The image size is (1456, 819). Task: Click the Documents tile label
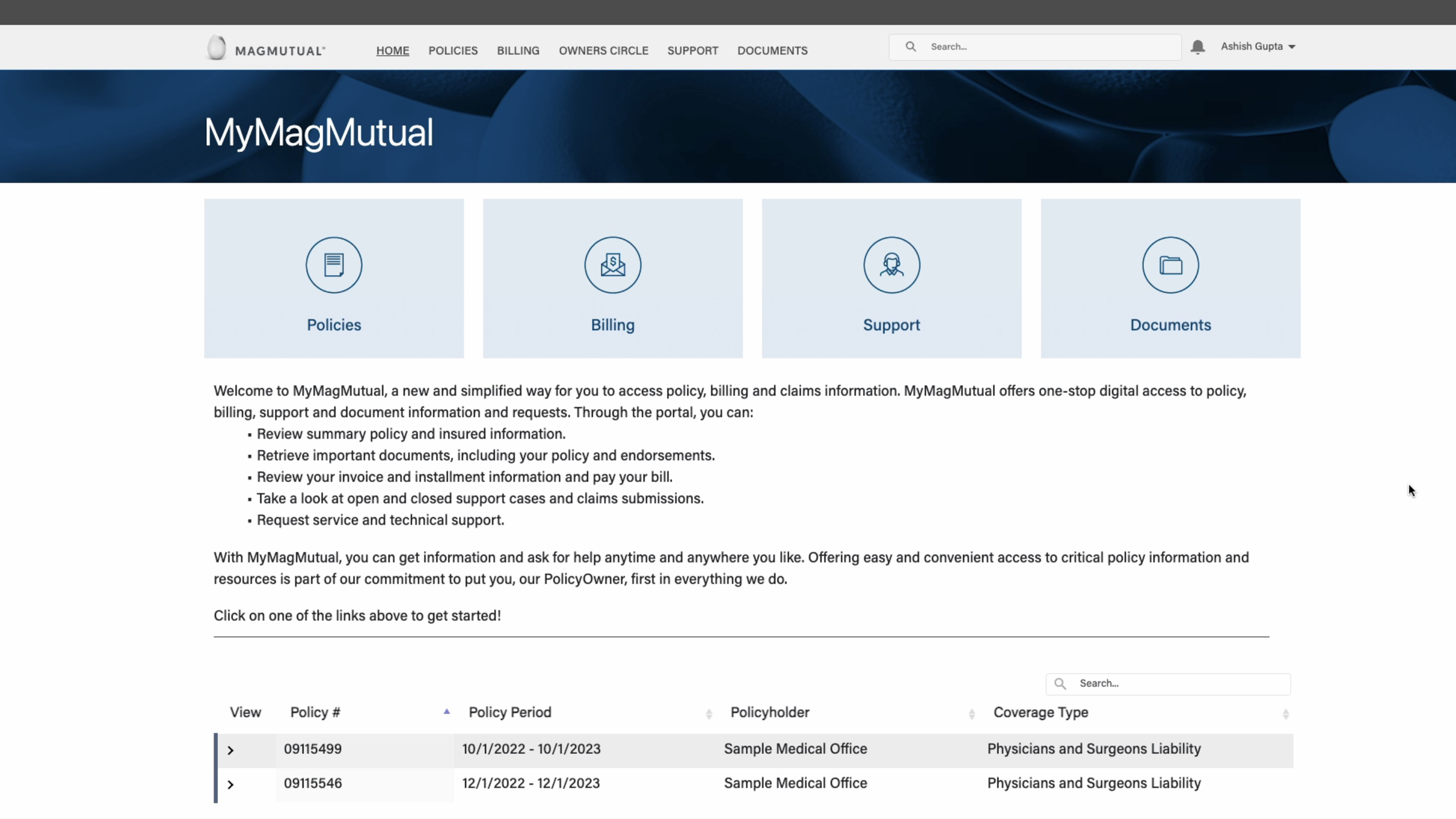click(1170, 325)
